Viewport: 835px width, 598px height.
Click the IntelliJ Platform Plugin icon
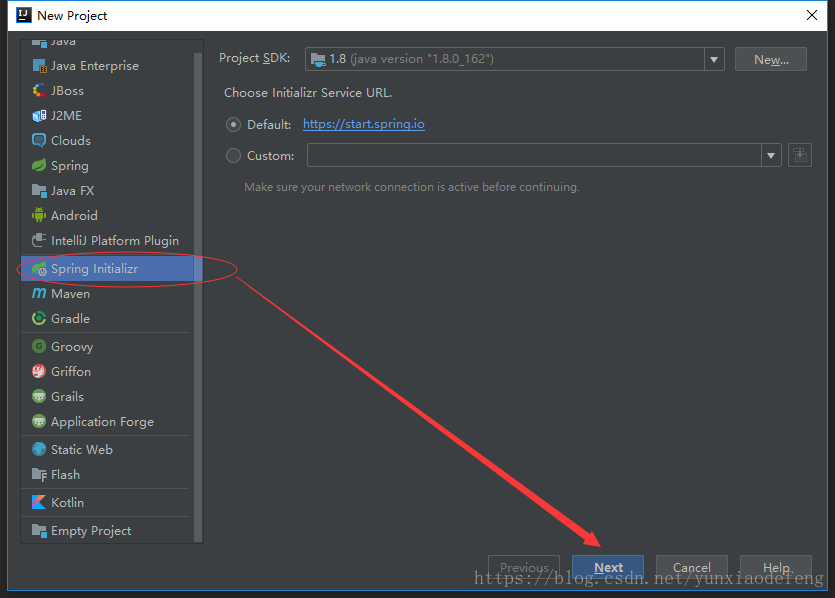point(39,240)
